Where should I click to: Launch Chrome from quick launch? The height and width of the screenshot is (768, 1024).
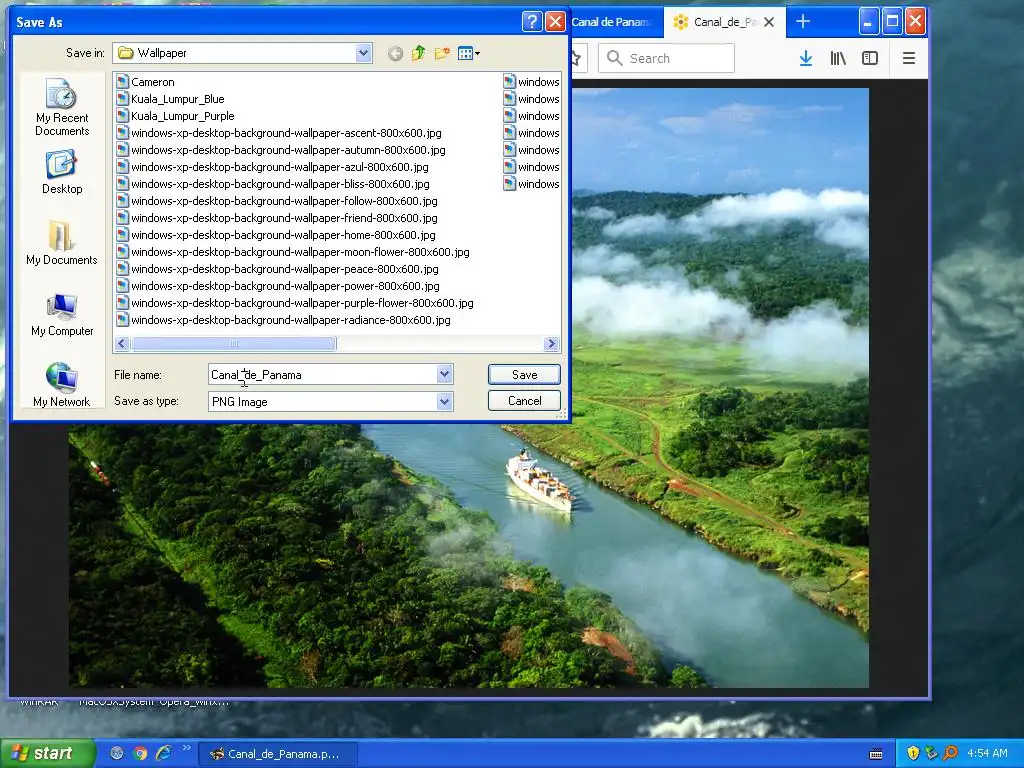click(x=140, y=753)
